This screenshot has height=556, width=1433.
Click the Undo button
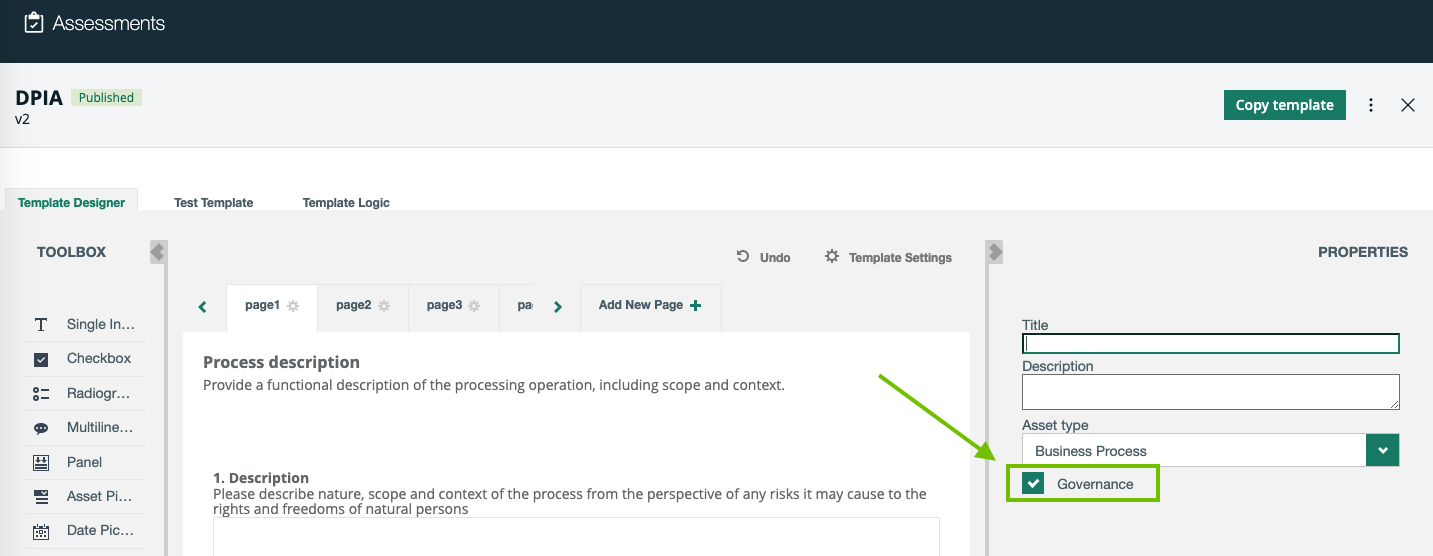pyautogui.click(x=764, y=257)
